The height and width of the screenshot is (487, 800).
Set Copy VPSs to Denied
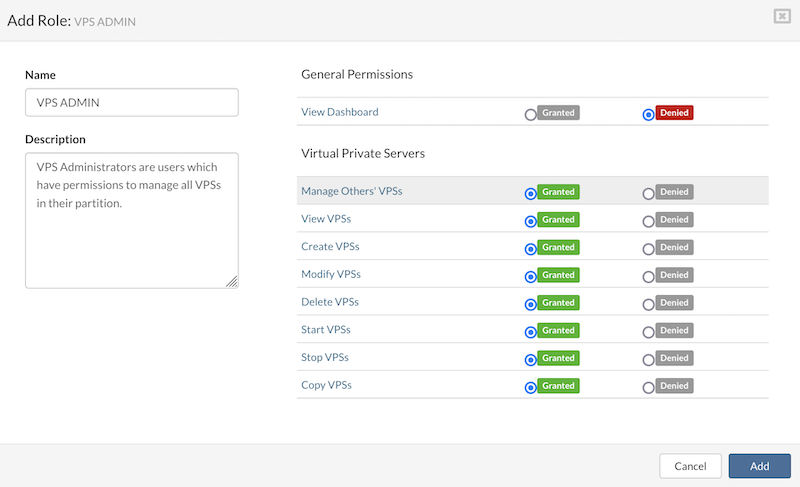pyautogui.click(x=649, y=387)
